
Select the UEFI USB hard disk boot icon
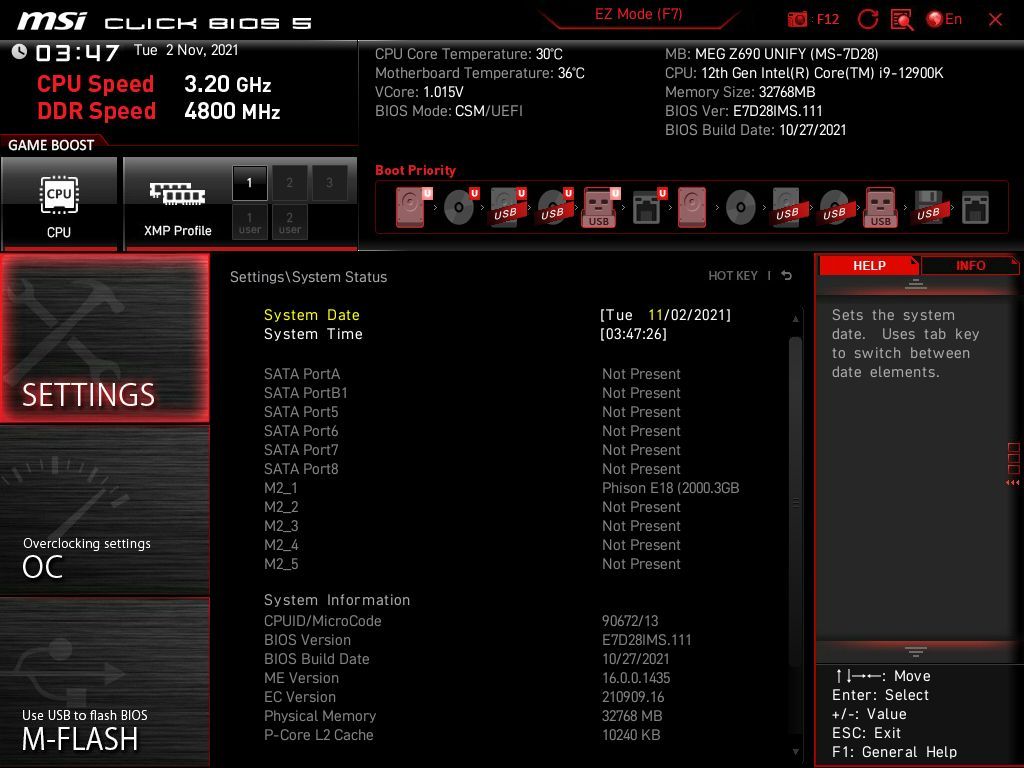point(508,207)
